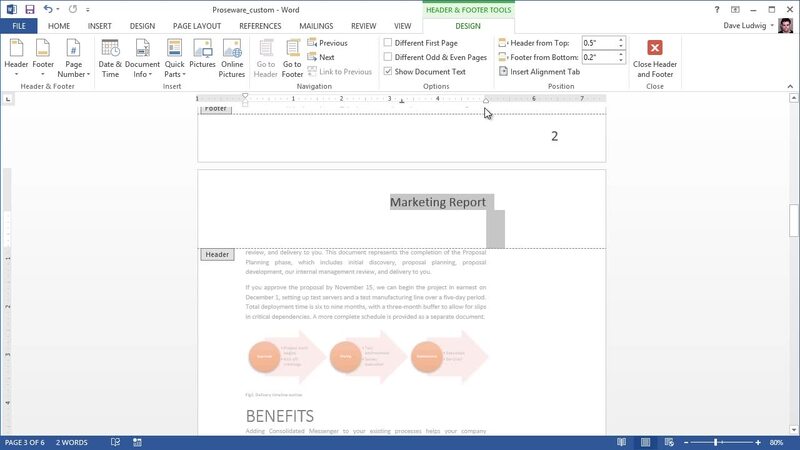Image resolution: width=800 pixels, height=450 pixels.
Task: Click the Undo arrow icon
Action: 48,9
